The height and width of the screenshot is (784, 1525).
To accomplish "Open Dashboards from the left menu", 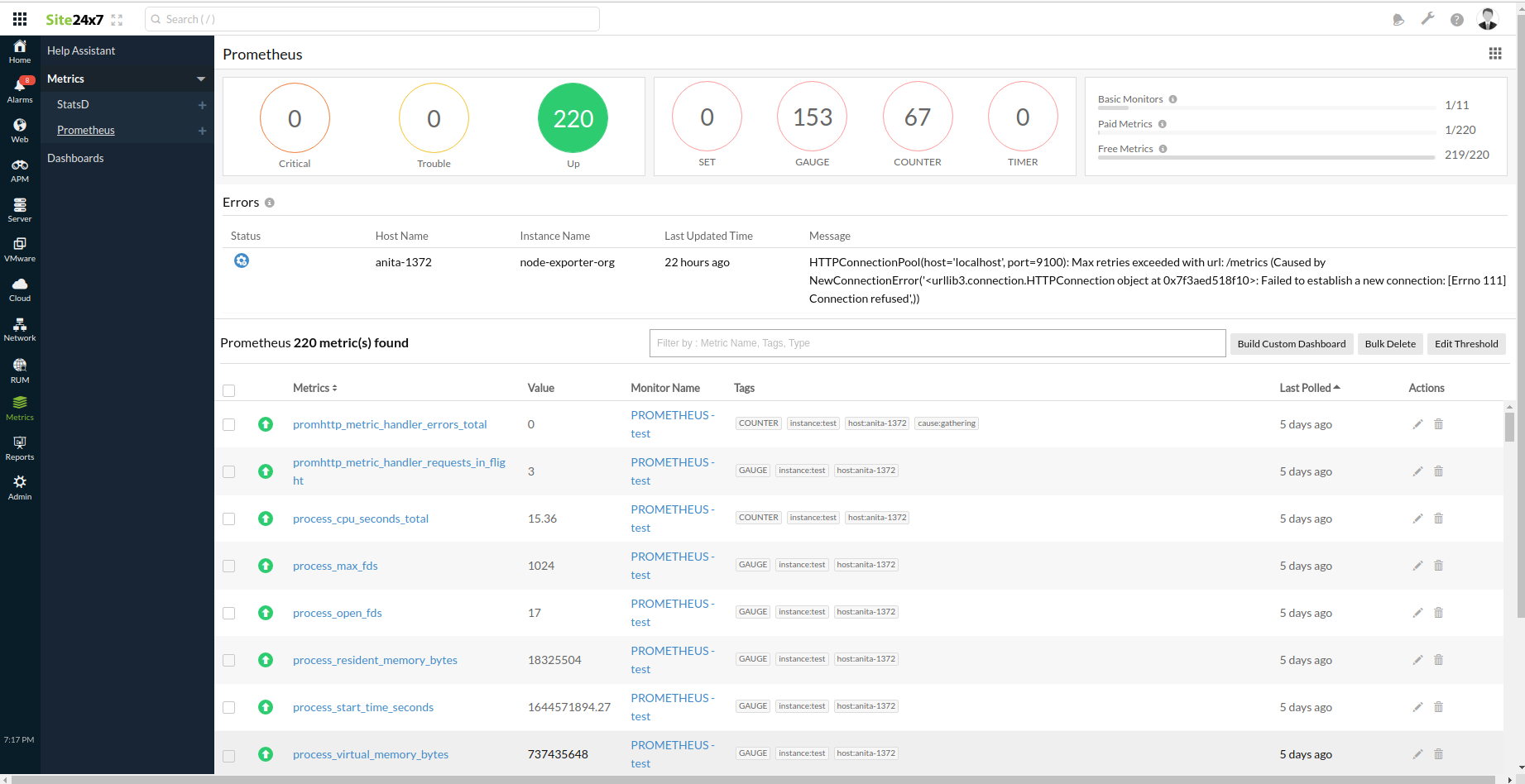I will [x=75, y=158].
